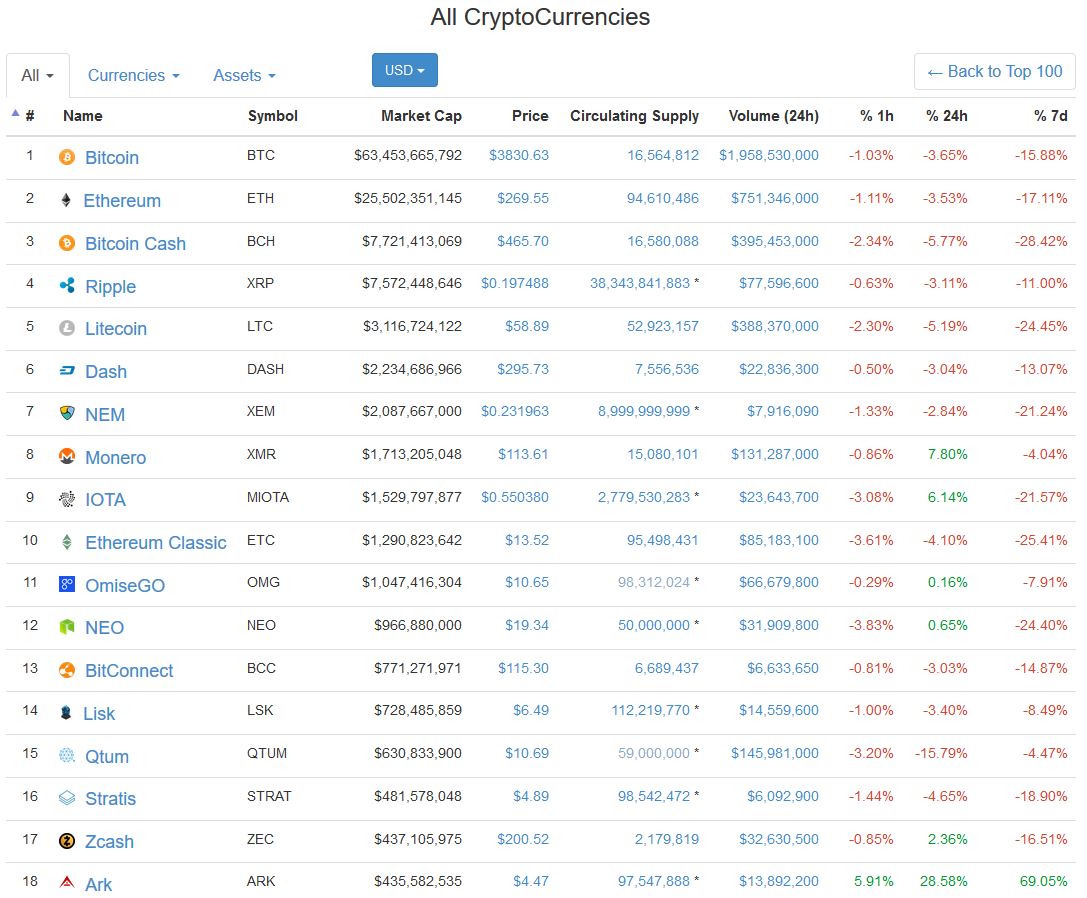Click NEO supply 50,000,000
1087x898 pixels.
point(654,625)
